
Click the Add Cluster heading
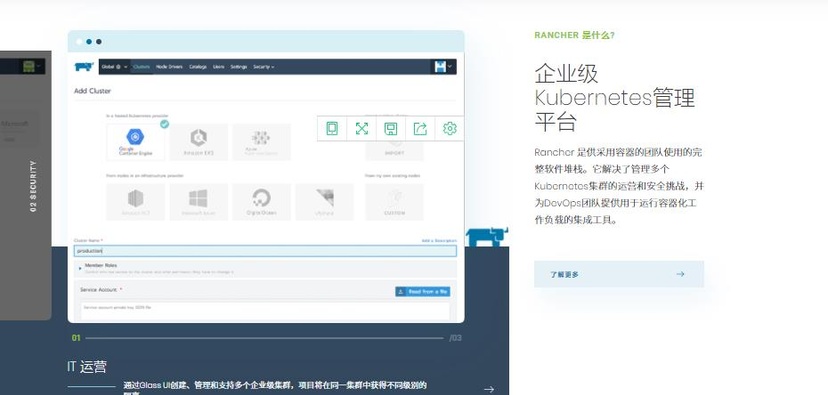(92, 91)
